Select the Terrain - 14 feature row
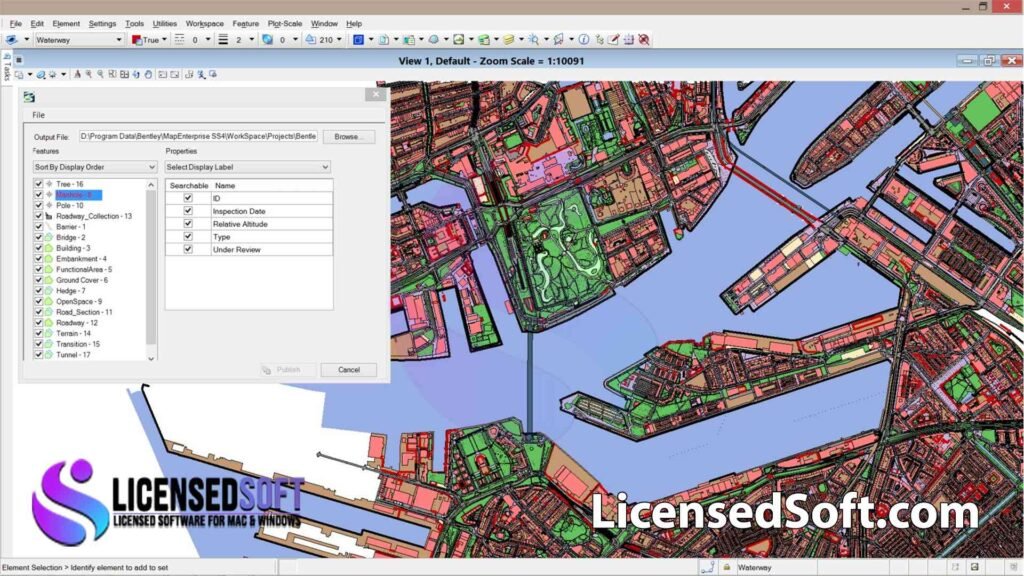1024x576 pixels. pos(73,333)
